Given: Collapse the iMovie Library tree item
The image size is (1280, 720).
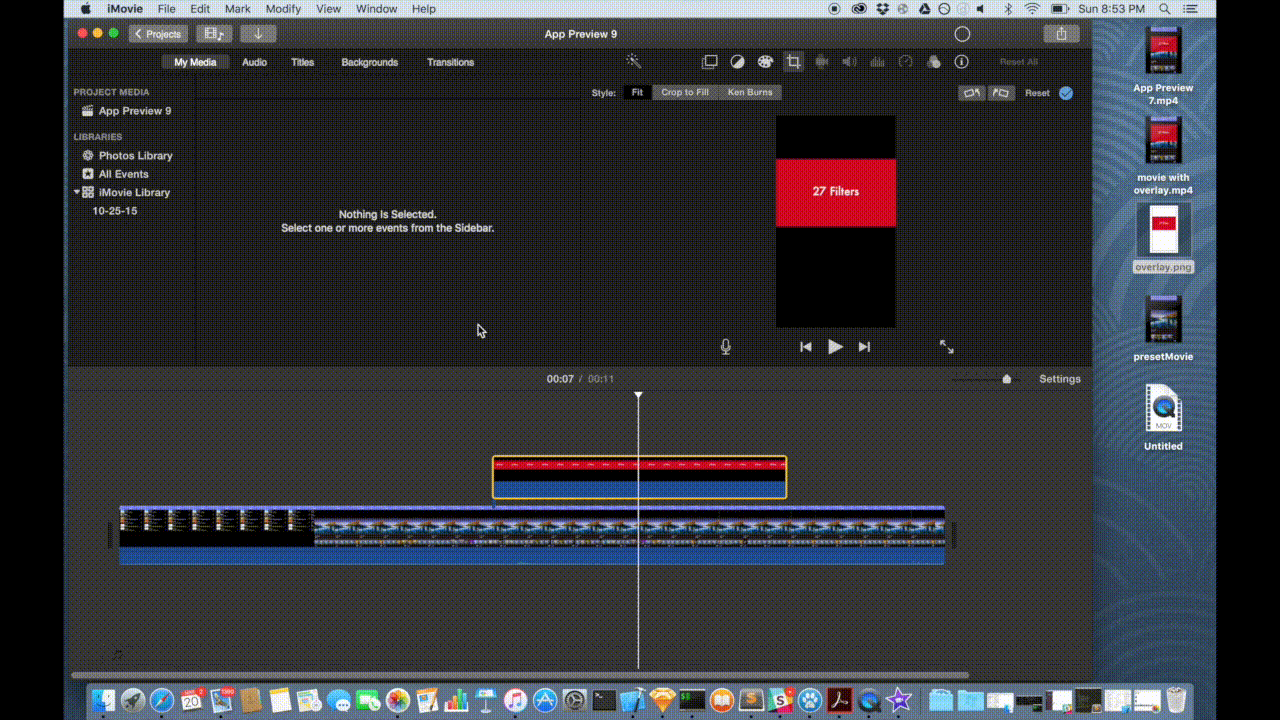Looking at the screenshot, I should pyautogui.click(x=76, y=192).
